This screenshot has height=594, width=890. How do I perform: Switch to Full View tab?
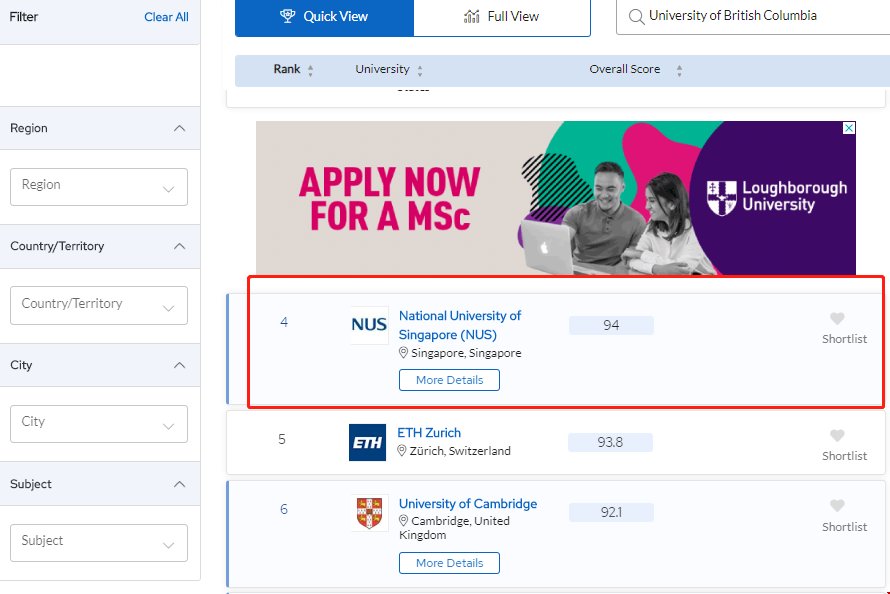[x=502, y=16]
